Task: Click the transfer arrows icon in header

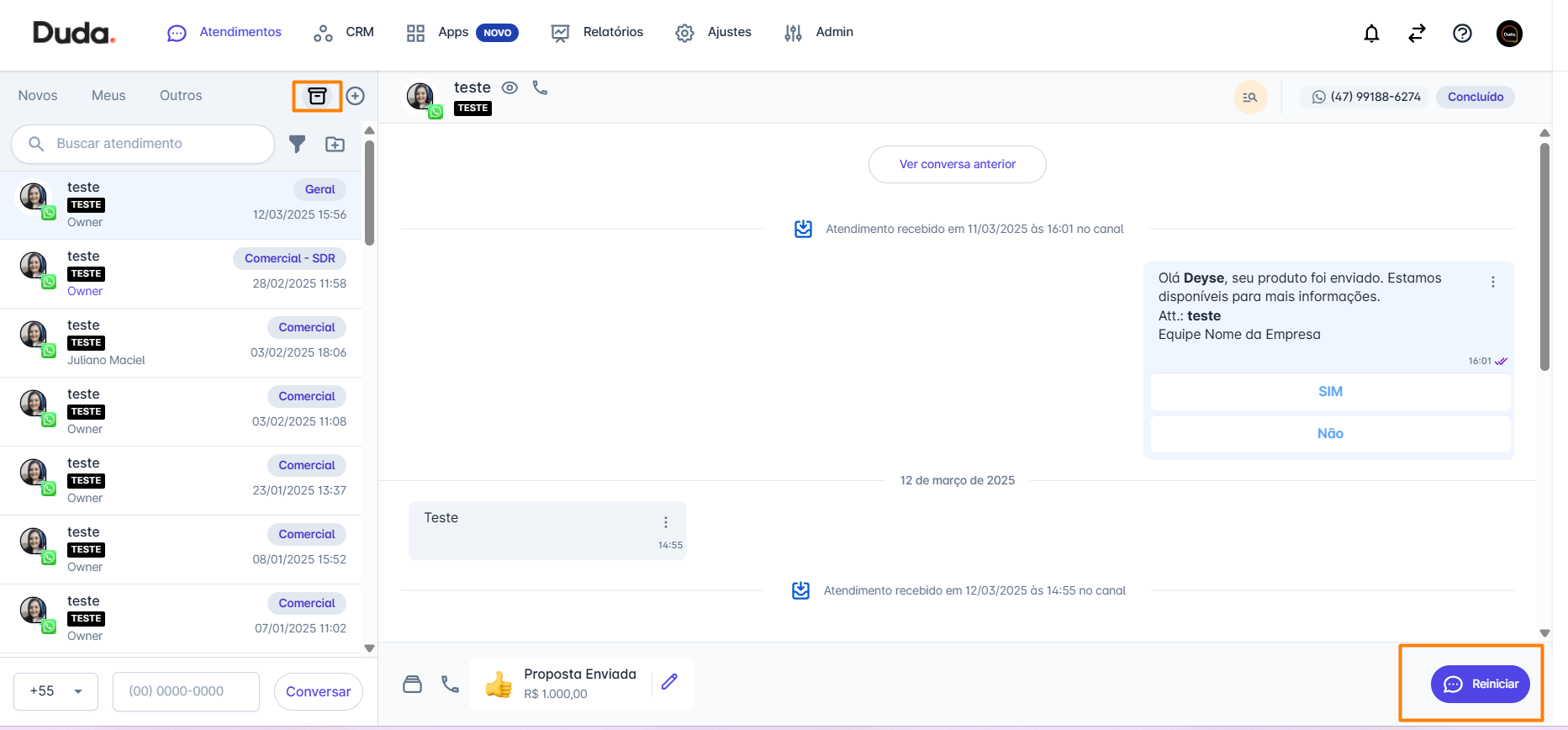Action: 1417,34
